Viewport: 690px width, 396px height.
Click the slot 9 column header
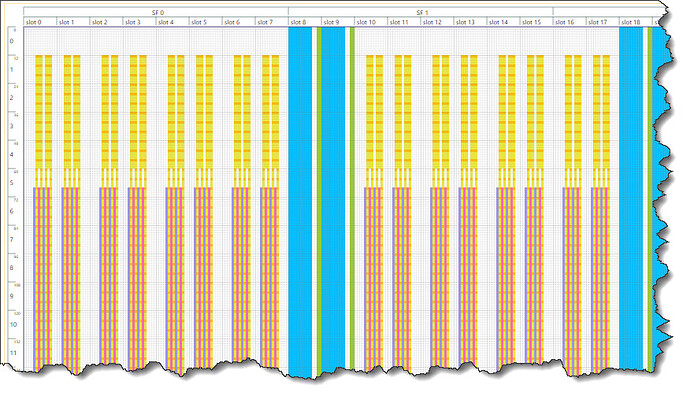point(338,22)
